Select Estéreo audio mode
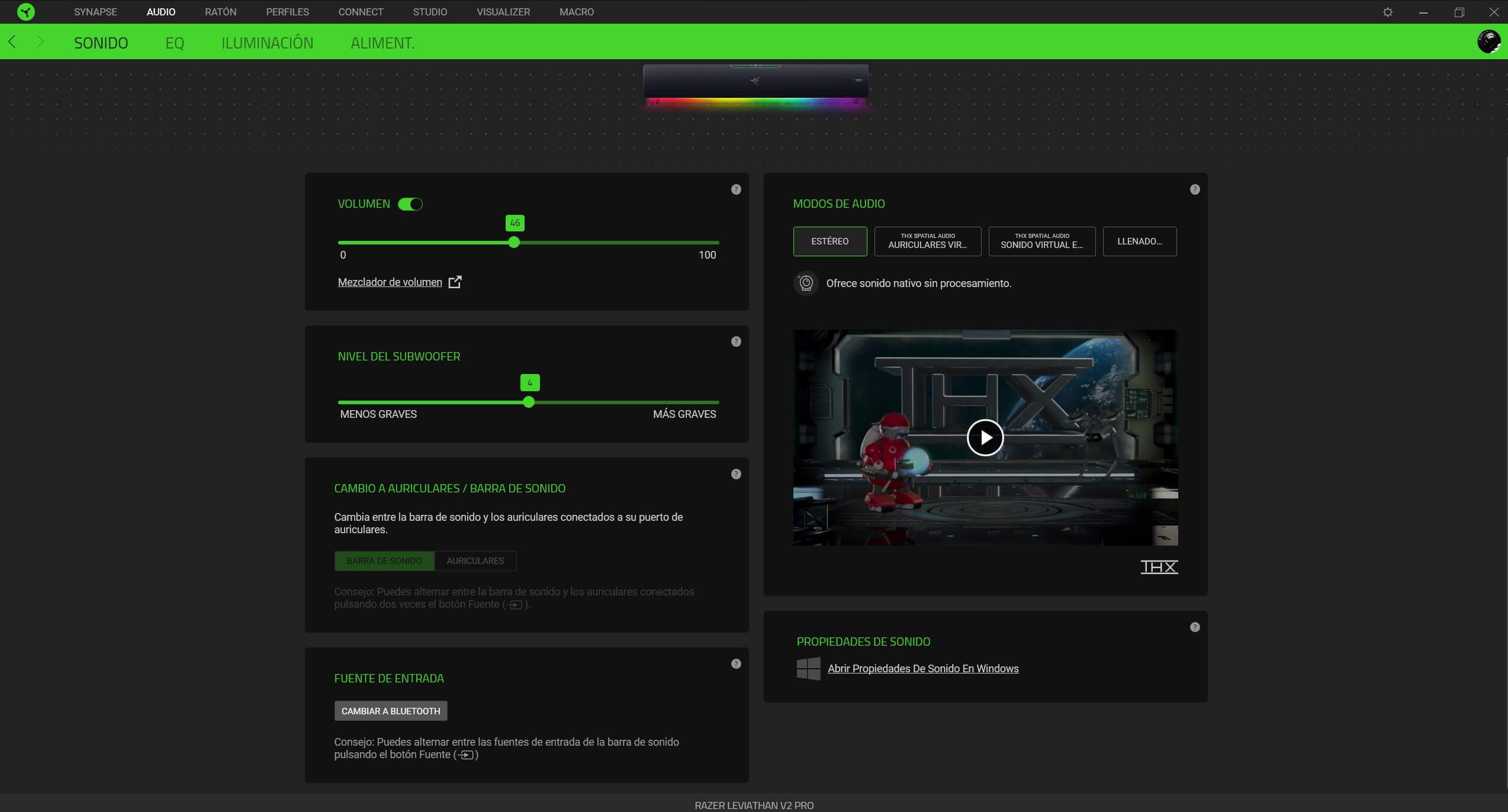The width and height of the screenshot is (1508, 812). 830,241
